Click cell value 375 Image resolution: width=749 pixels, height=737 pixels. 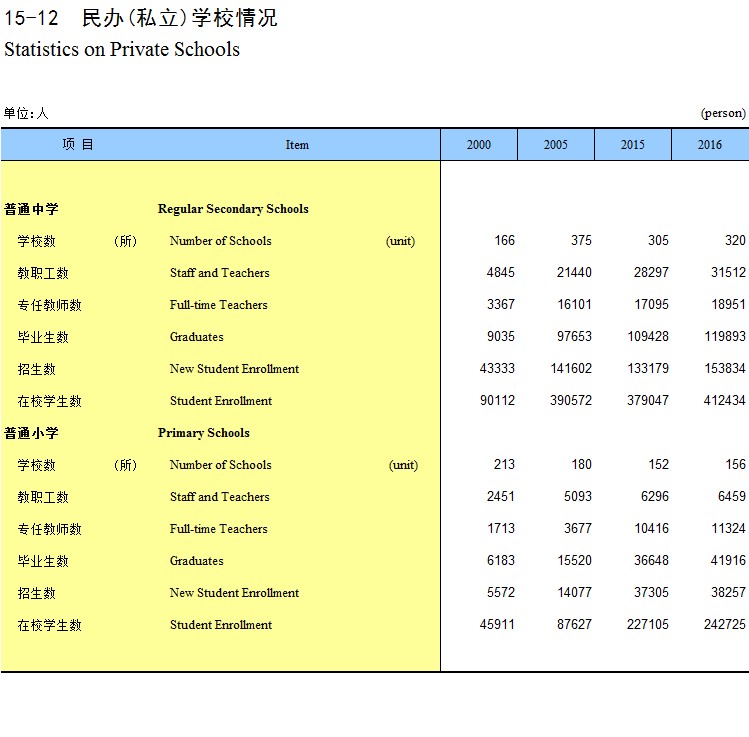pyautogui.click(x=581, y=240)
